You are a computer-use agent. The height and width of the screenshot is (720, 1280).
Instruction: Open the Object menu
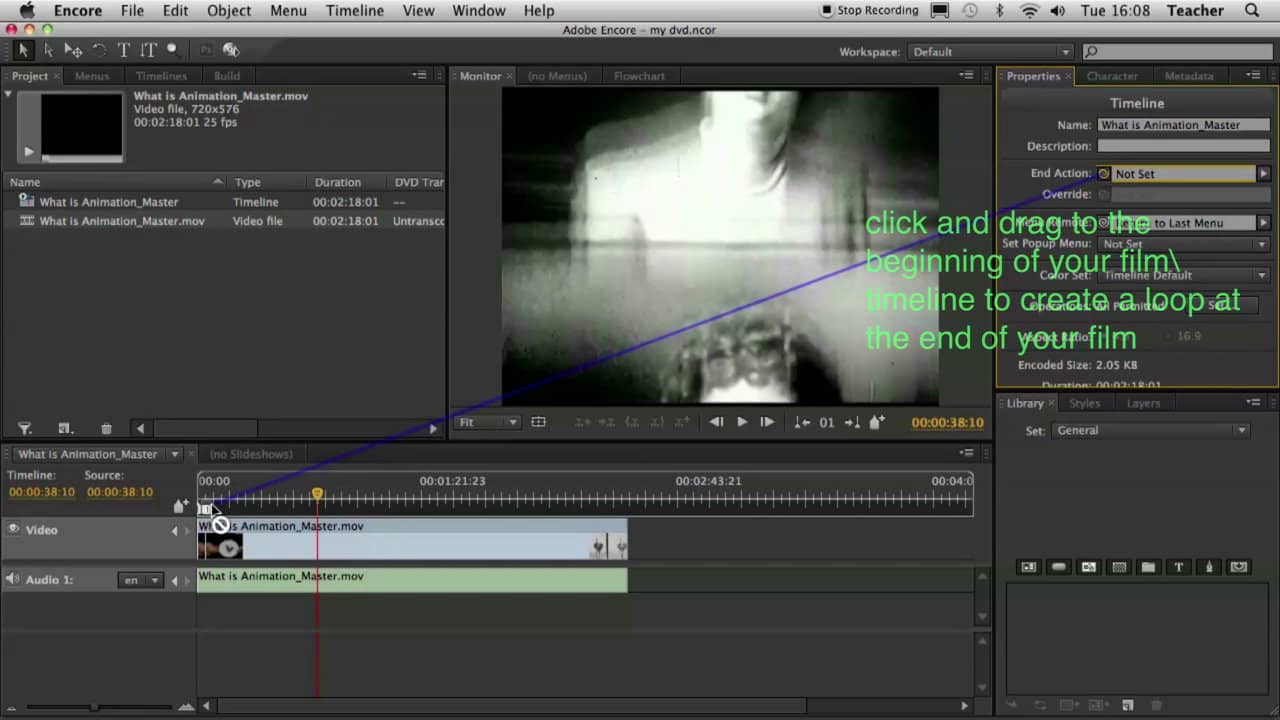pyautogui.click(x=229, y=11)
